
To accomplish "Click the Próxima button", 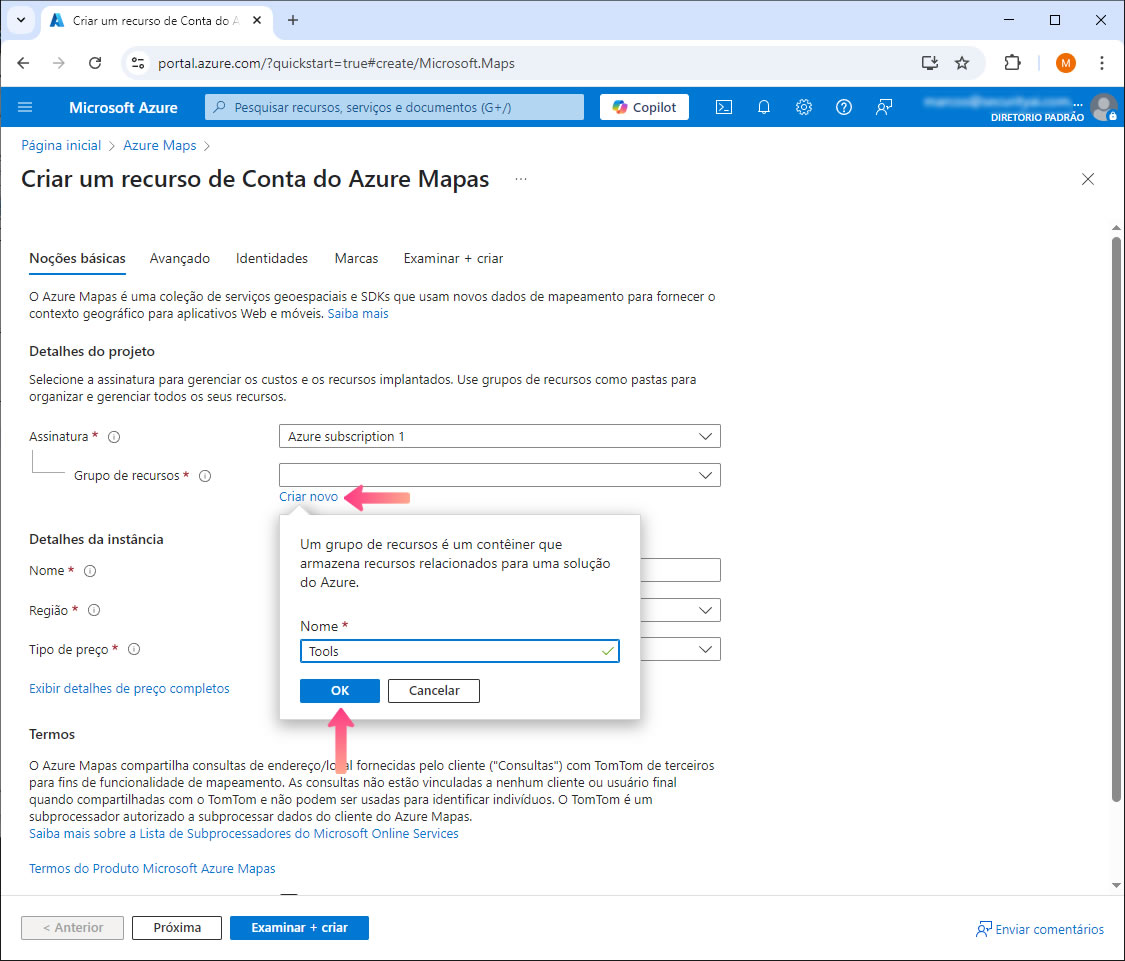I will 177,927.
